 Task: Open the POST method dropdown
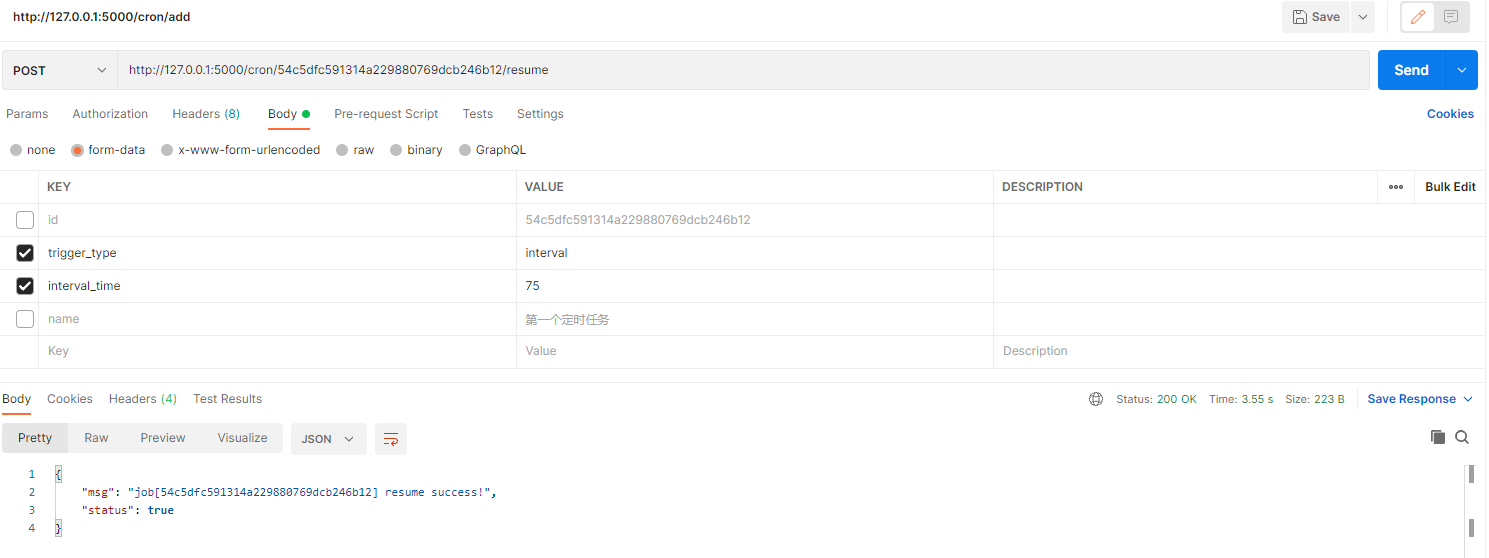pyautogui.click(x=60, y=70)
